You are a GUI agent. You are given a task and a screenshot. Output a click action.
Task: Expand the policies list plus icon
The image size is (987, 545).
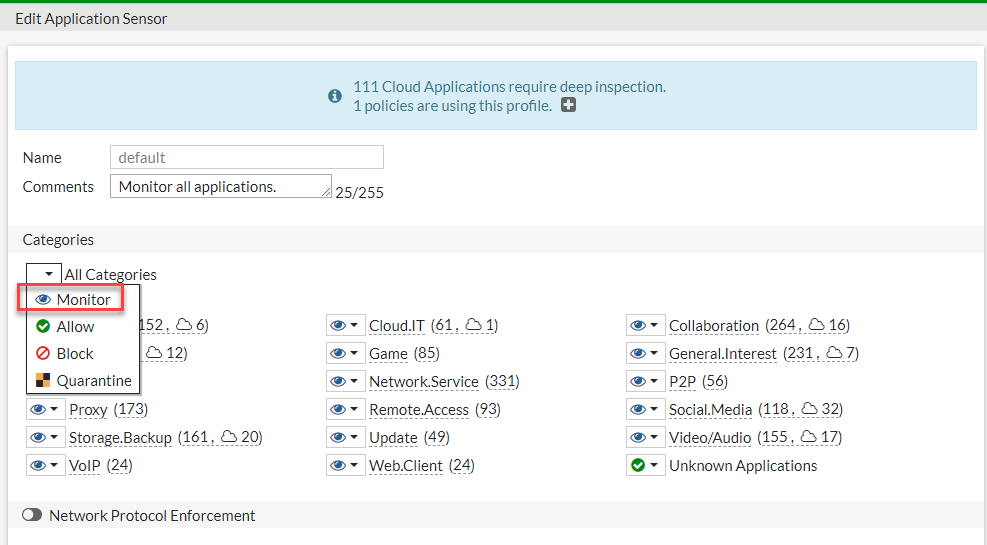(568, 105)
